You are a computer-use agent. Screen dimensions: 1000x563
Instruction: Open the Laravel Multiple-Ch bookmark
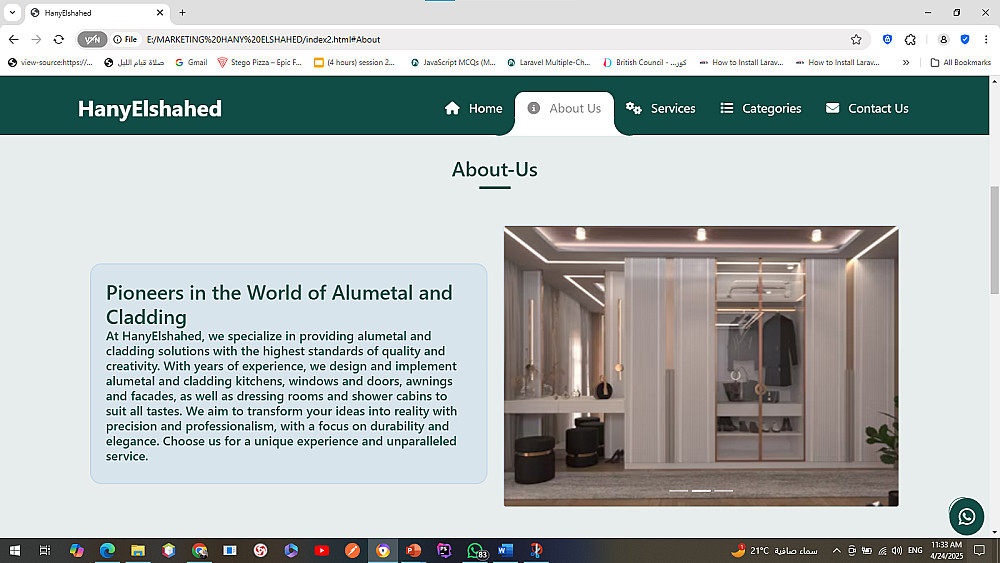(549, 62)
